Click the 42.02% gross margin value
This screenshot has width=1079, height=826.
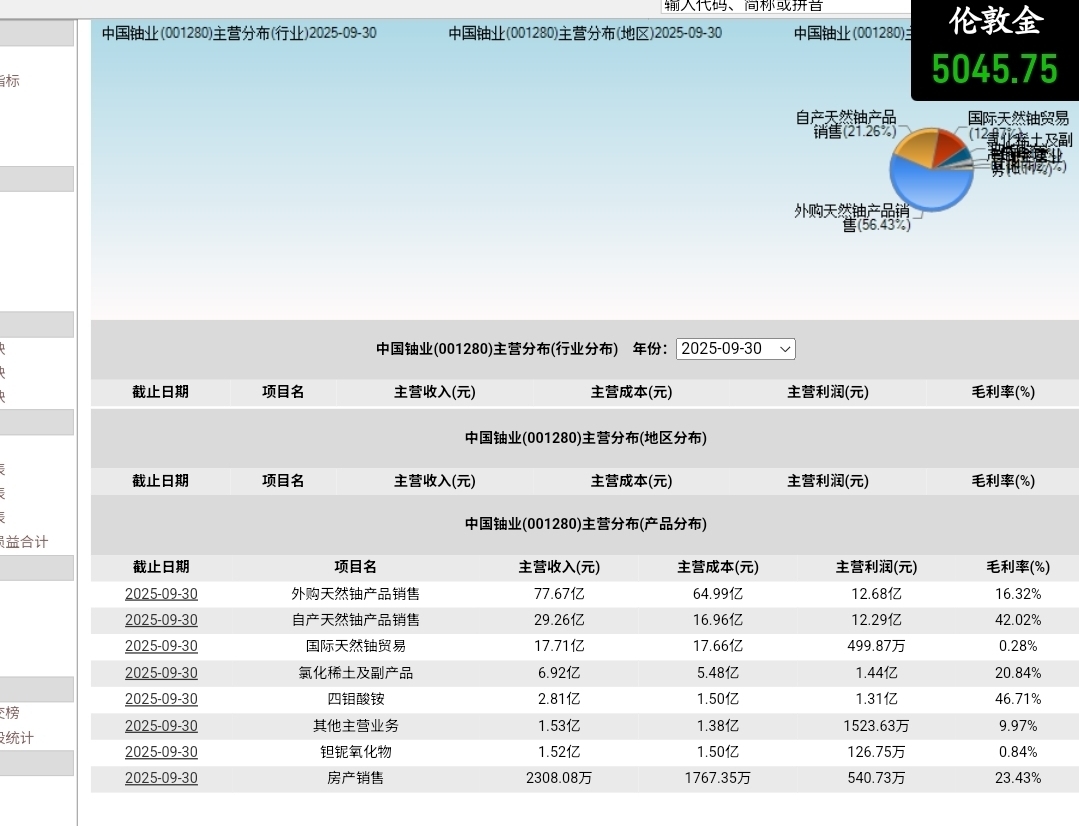(1018, 620)
